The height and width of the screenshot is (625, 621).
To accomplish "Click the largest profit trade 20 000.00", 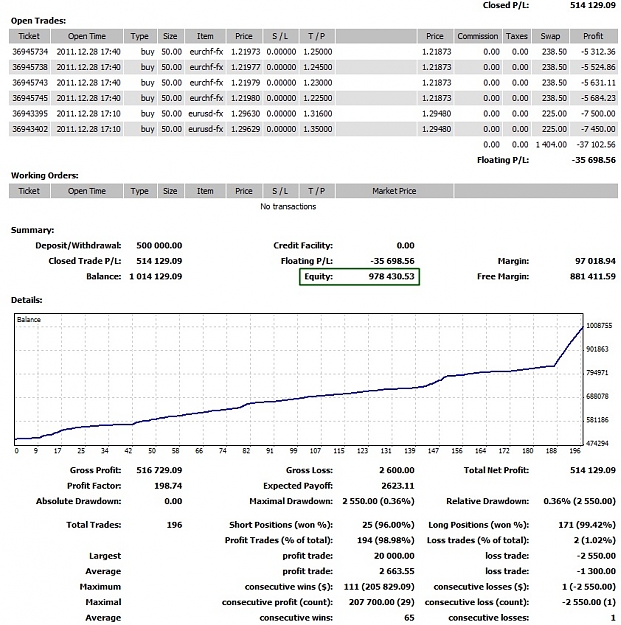I will [x=394, y=556].
